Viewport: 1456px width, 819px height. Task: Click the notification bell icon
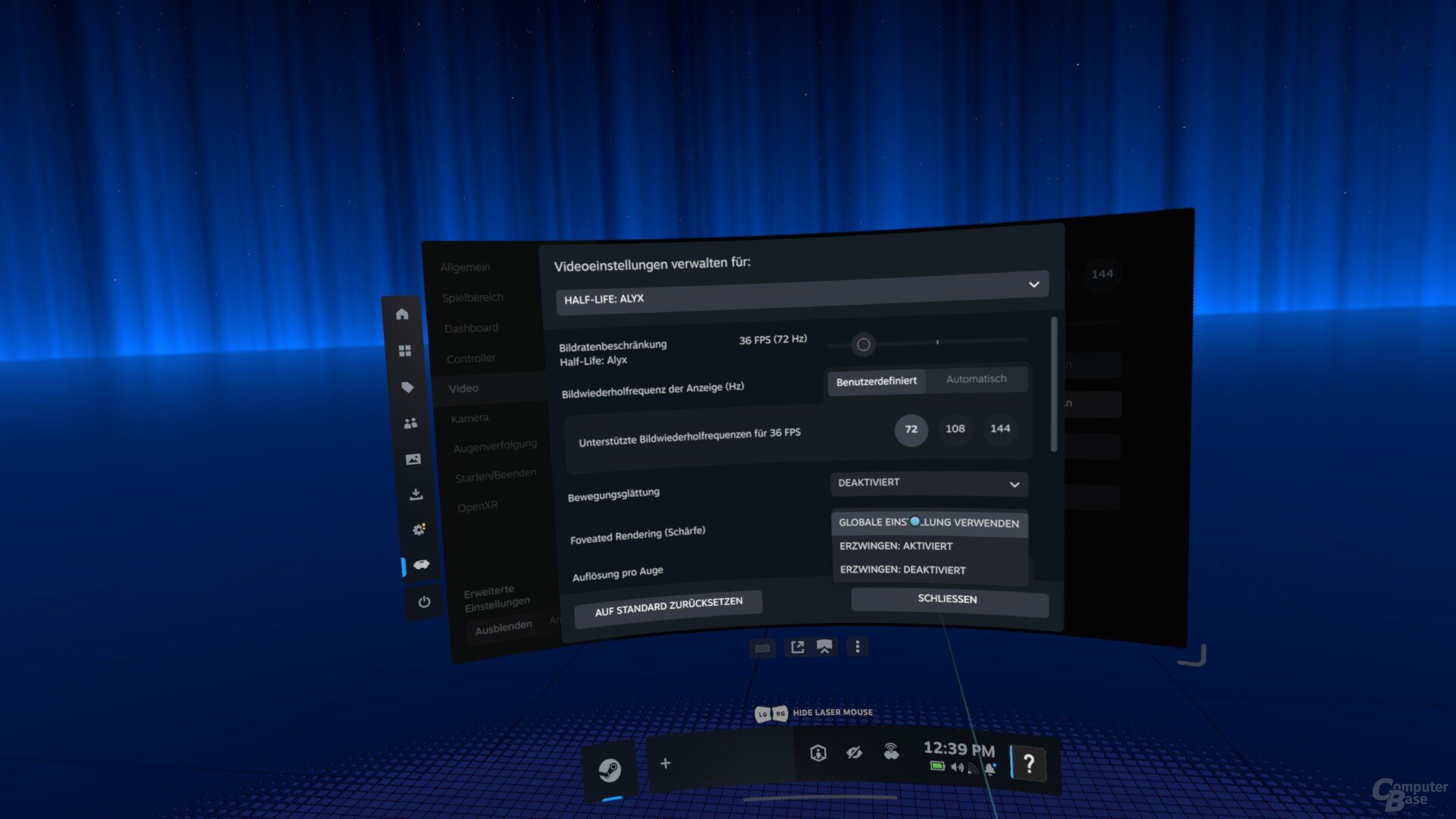(x=990, y=769)
